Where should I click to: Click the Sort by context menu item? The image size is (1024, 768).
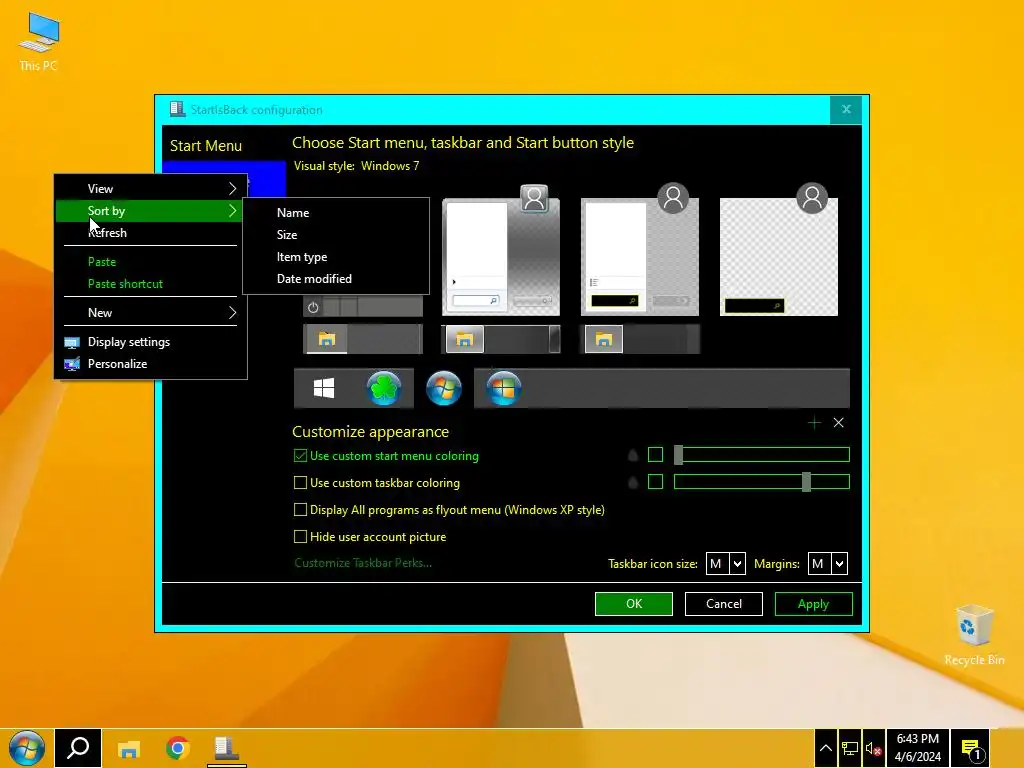150,211
